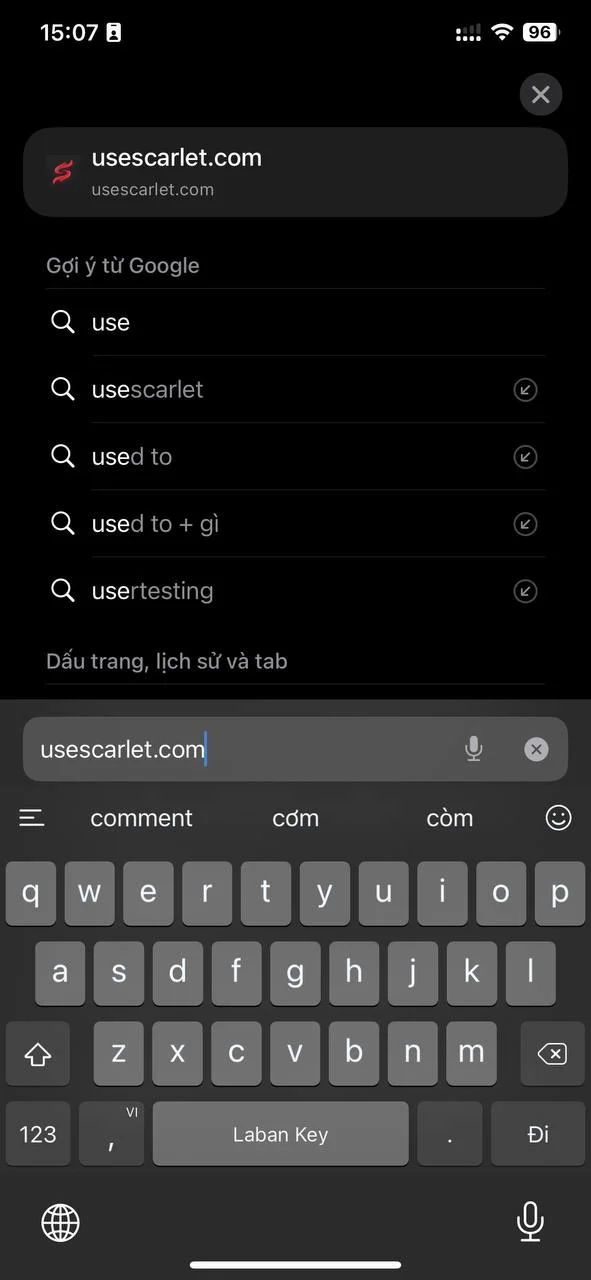This screenshot has height=1280, width=591.
Task: Tap the insert arrow next to 'usescarlet'
Action: click(526, 390)
